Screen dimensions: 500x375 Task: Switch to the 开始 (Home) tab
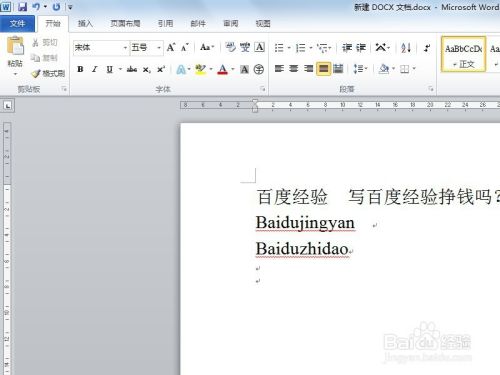coord(53,24)
